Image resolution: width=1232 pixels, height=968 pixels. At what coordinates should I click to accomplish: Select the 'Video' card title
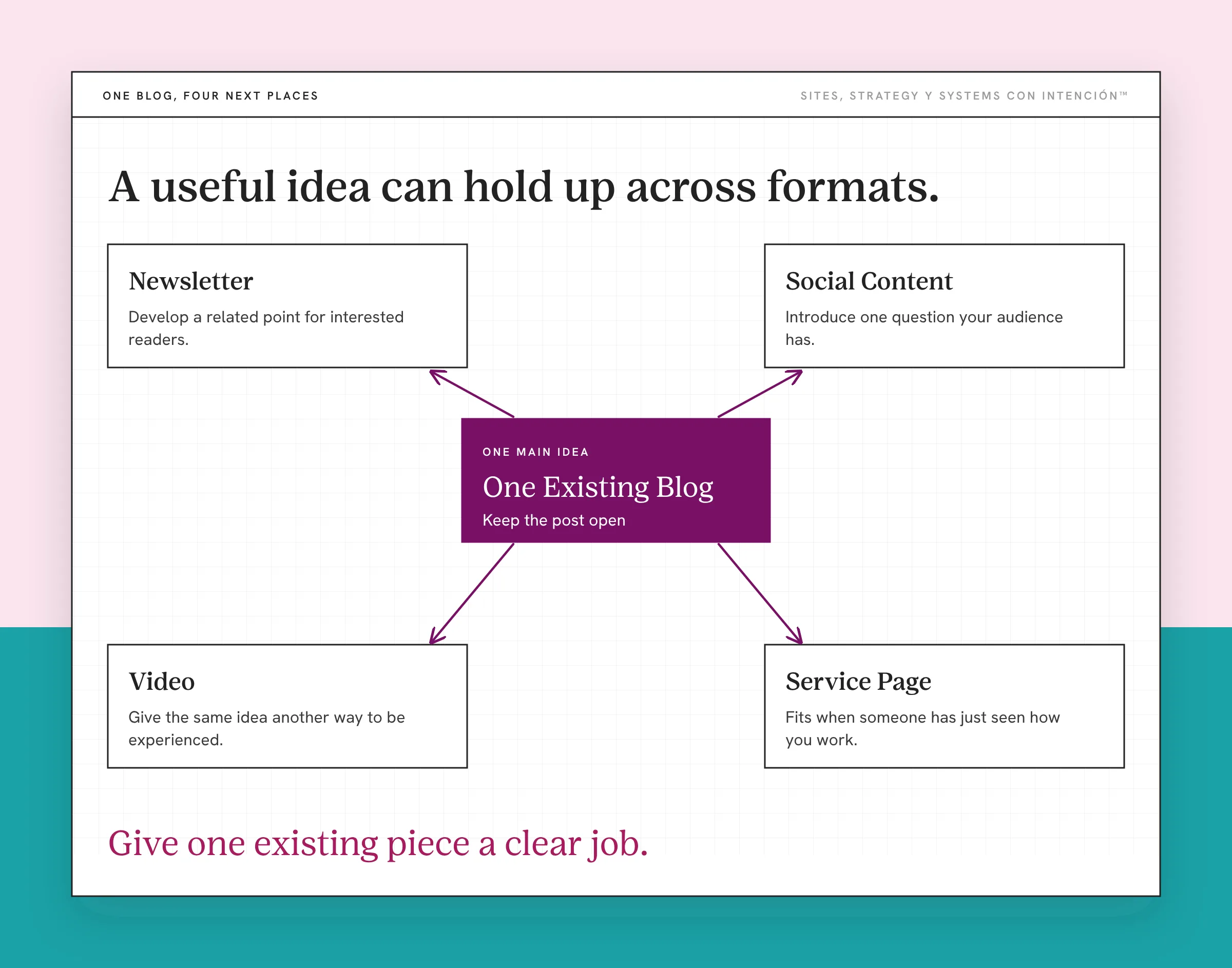pos(162,681)
